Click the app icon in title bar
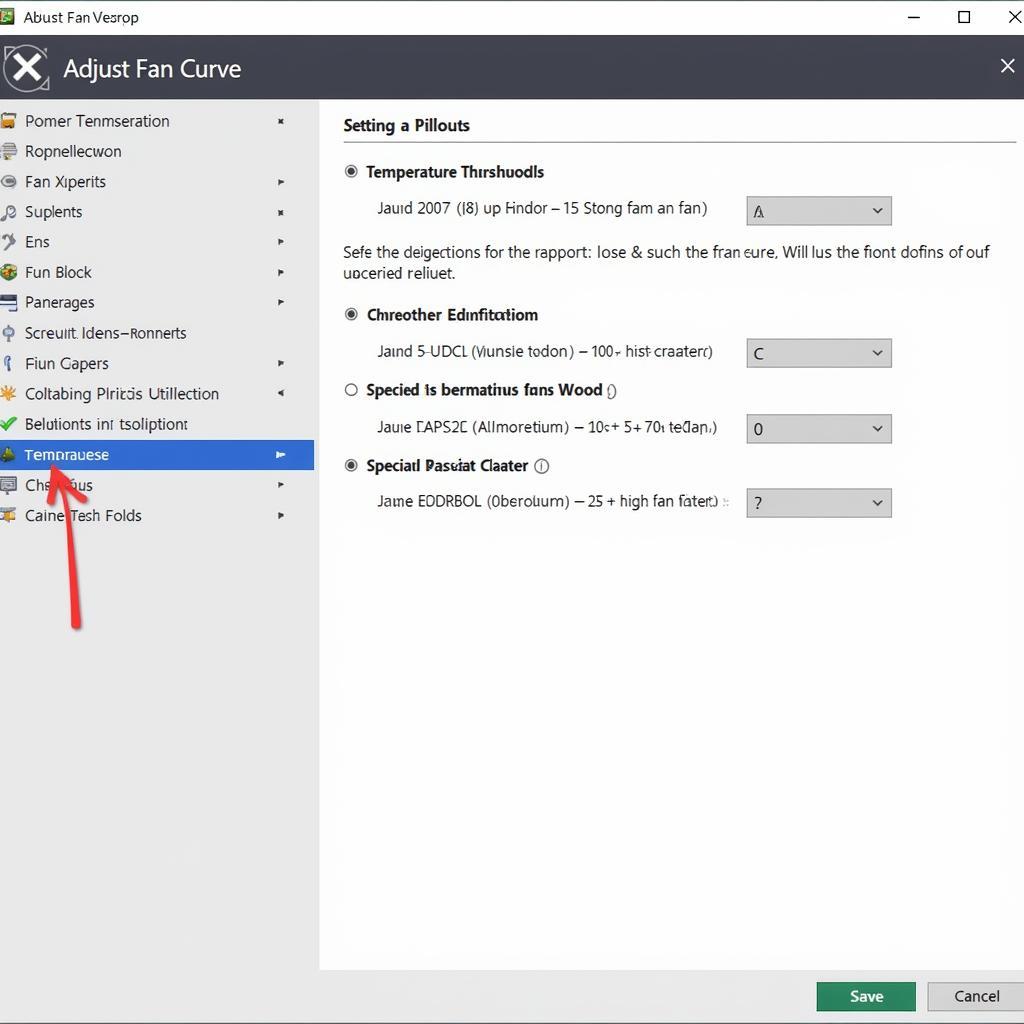Viewport: 1024px width, 1024px height. pyautogui.click(x=7, y=16)
